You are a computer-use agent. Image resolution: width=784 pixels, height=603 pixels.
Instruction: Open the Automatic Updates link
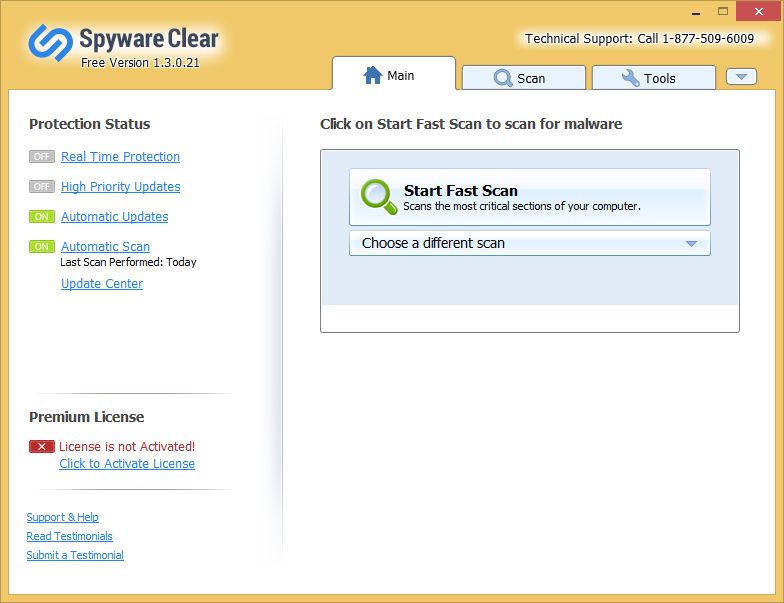coord(114,216)
